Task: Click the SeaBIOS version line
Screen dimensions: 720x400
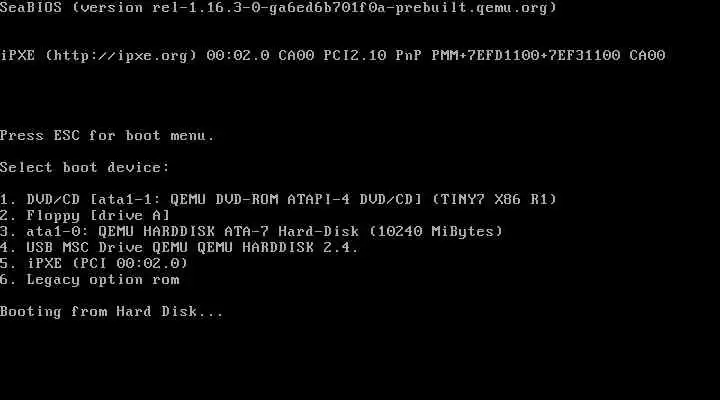Action: (278, 8)
